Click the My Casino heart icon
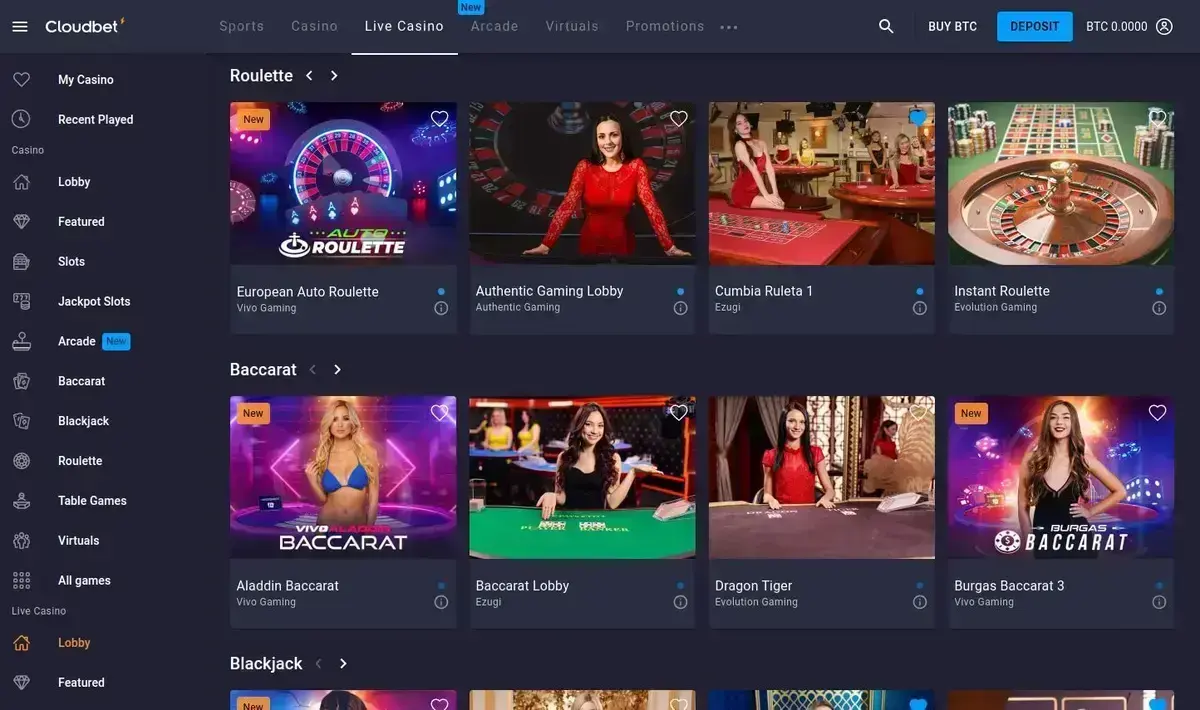 pyautogui.click(x=21, y=79)
